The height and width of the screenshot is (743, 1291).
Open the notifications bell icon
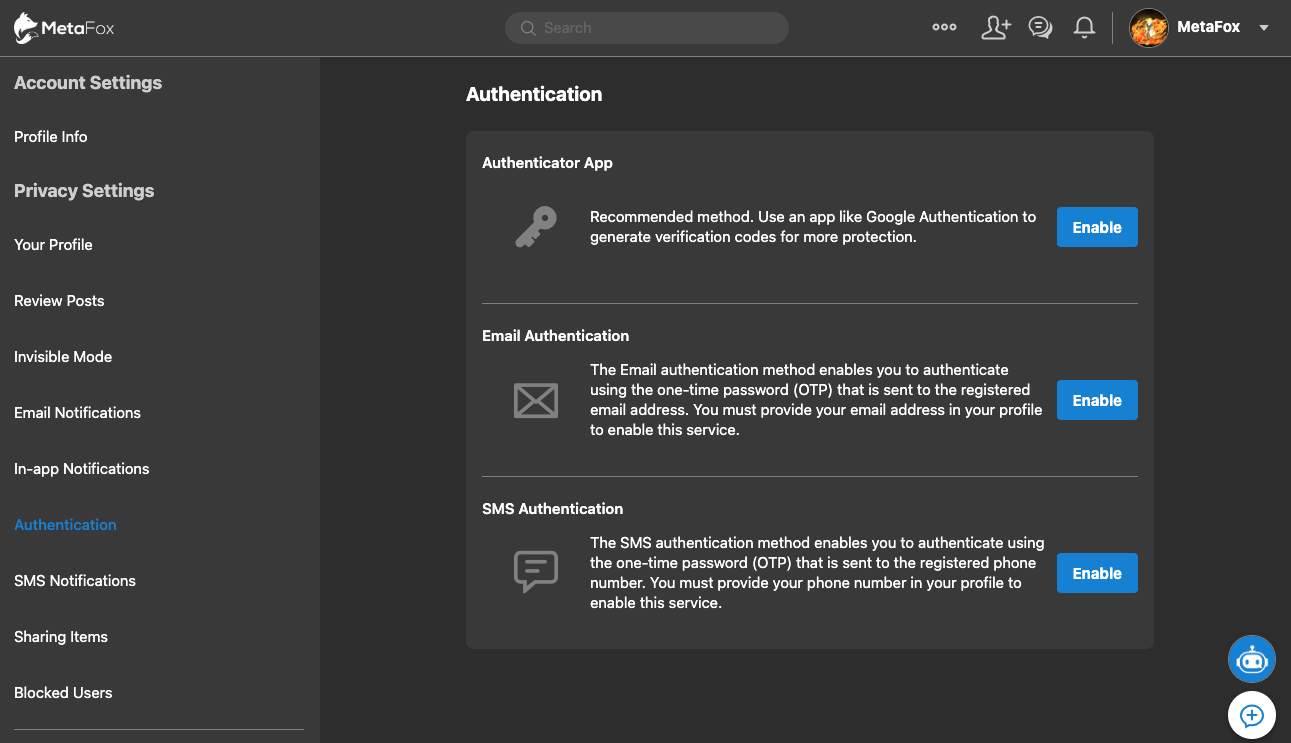point(1084,28)
